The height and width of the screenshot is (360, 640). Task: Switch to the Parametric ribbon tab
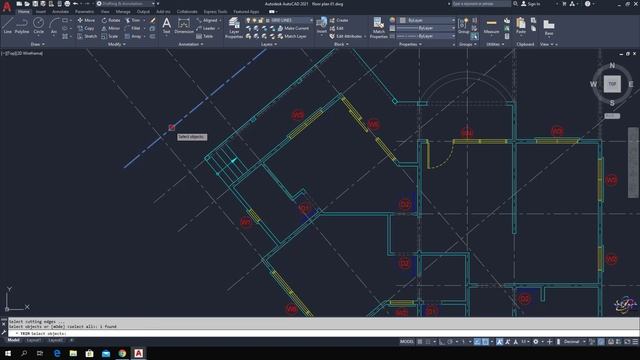[84, 12]
